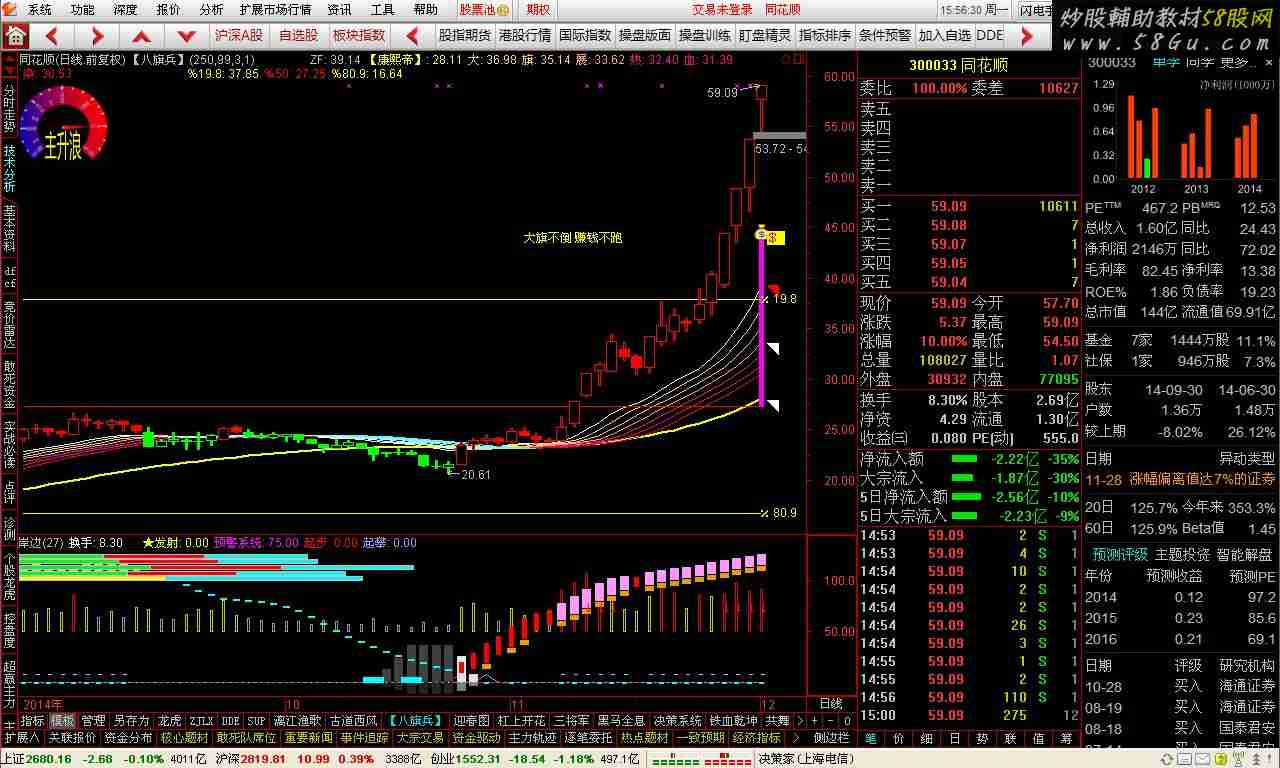
Task: Open the 核心题材 bottom tab
Action: point(184,737)
